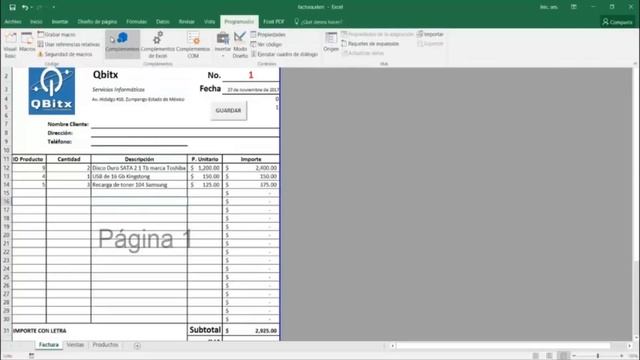The height and width of the screenshot is (360, 640).
Task: Adjust the zoom slider handle
Action: (598, 356)
